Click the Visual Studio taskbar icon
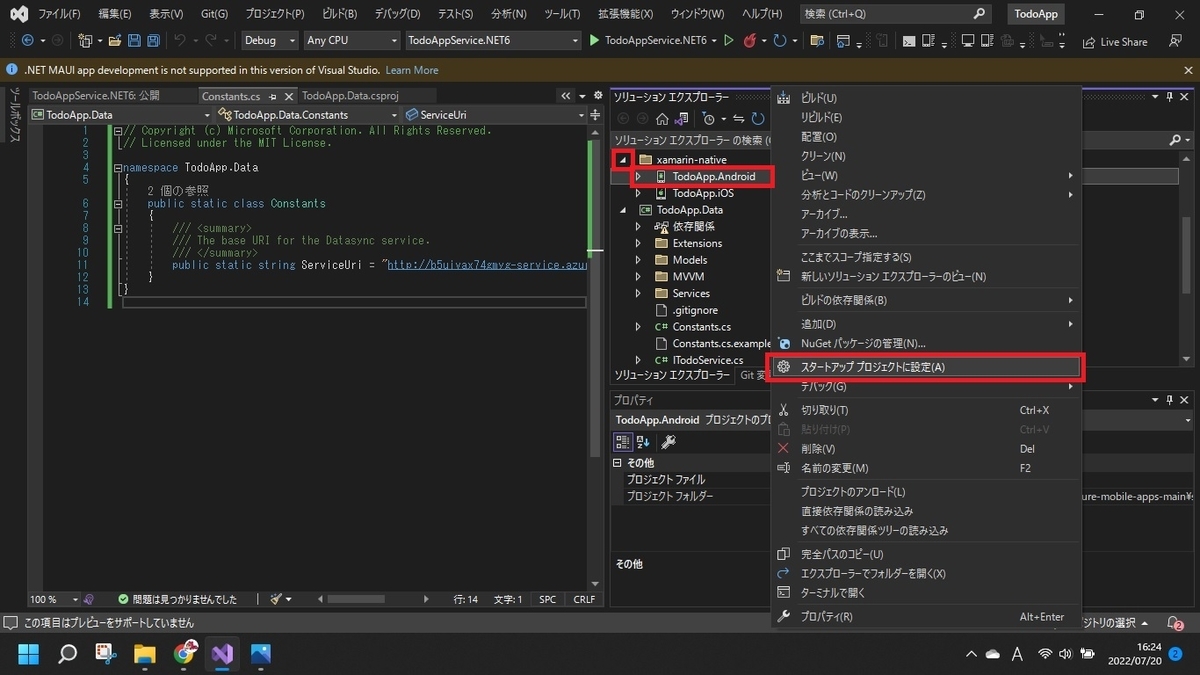This screenshot has height=675, width=1200. pyautogui.click(x=222, y=654)
